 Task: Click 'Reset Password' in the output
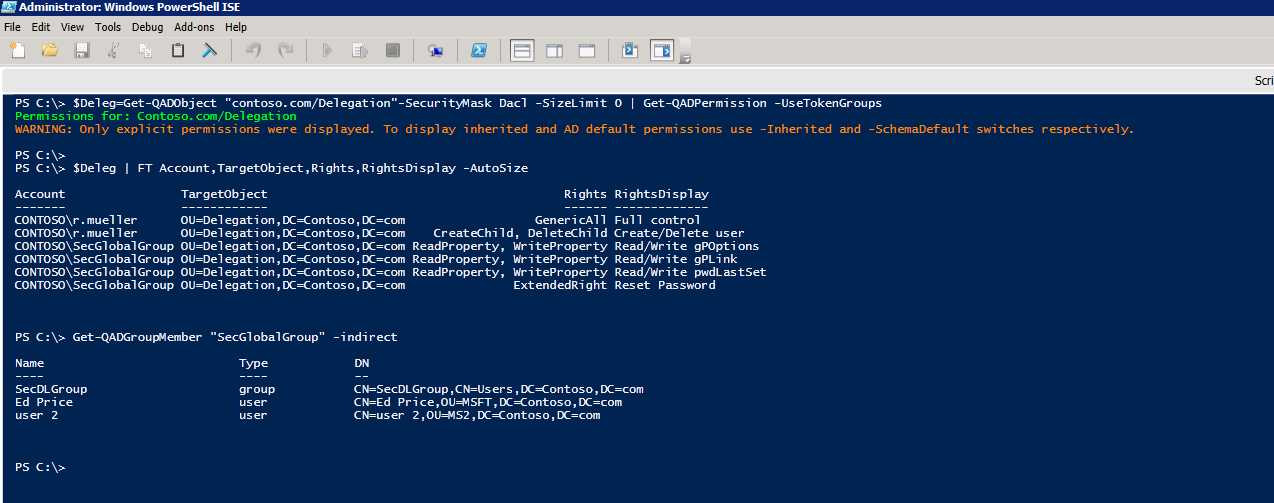(665, 285)
